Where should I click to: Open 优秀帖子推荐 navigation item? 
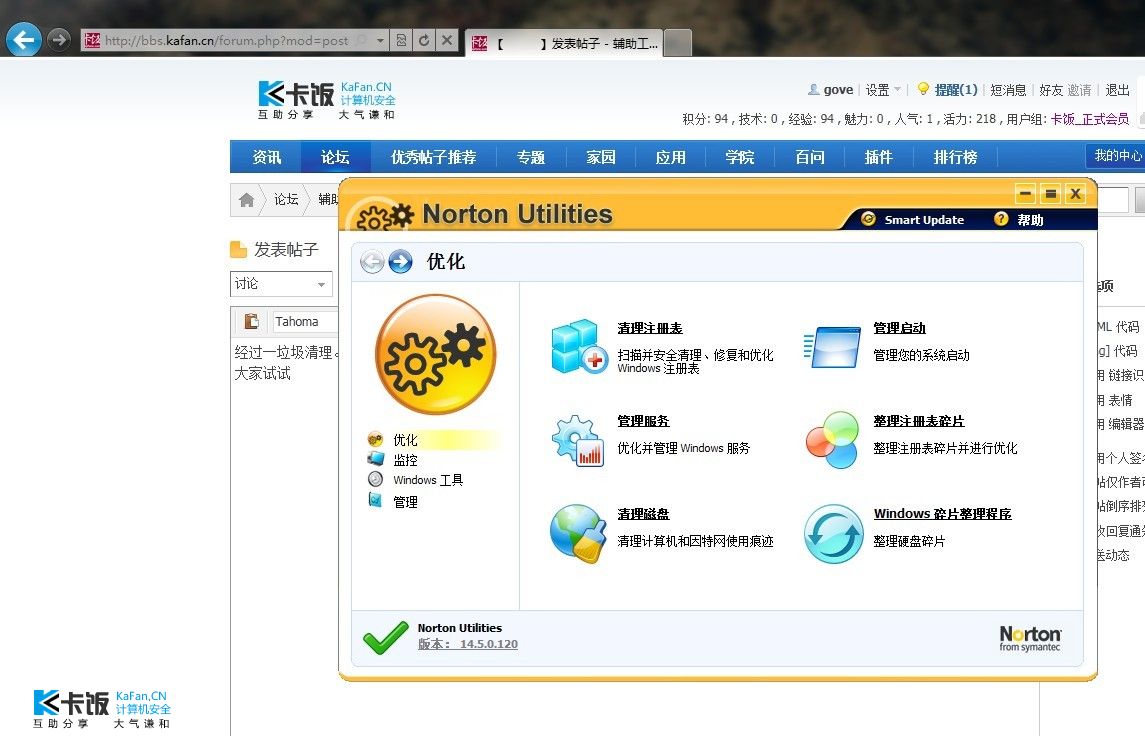pyautogui.click(x=433, y=157)
